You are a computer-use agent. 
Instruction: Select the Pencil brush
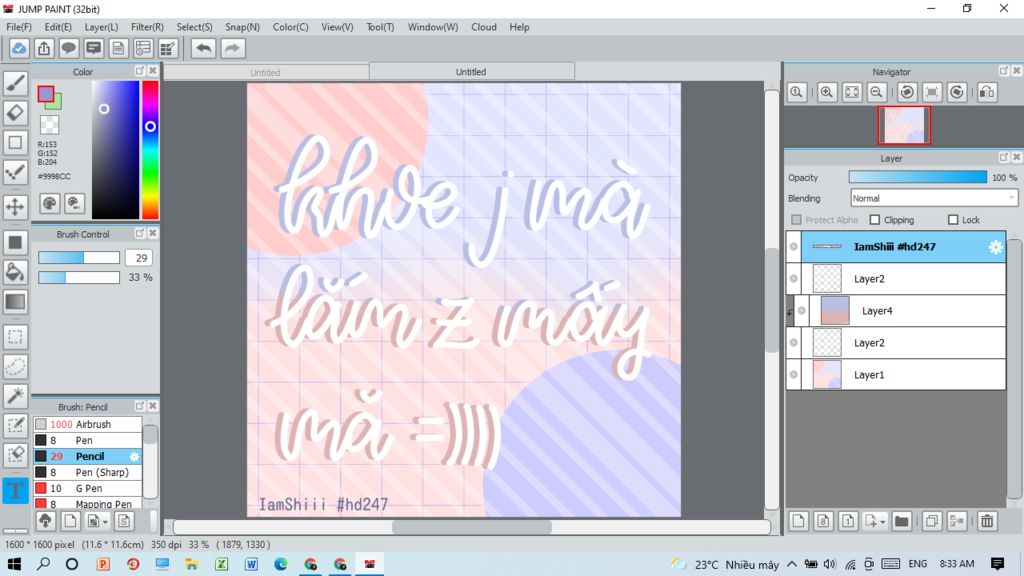coord(88,456)
